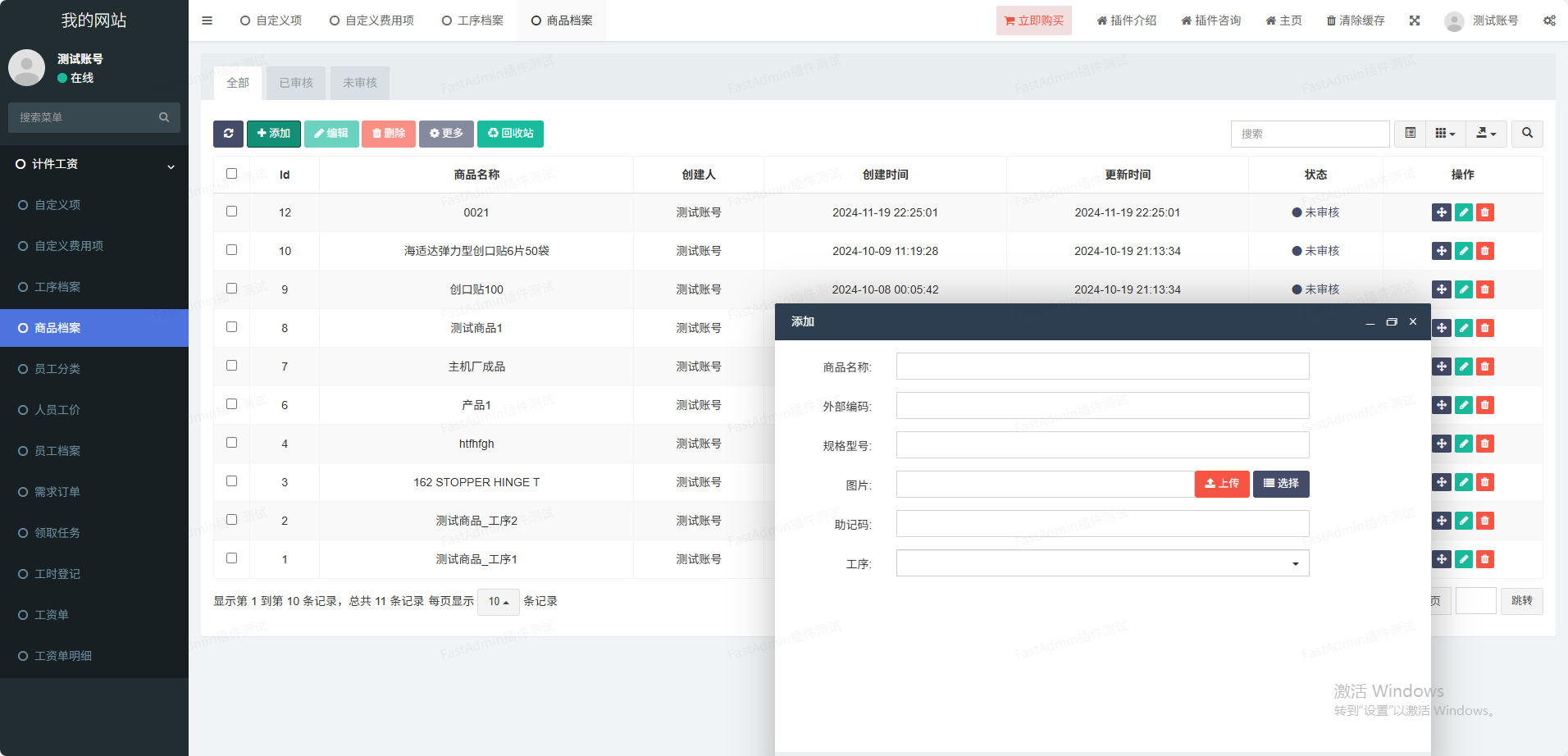Open the 工序 dropdown in add dialog
The width and height of the screenshot is (1568, 756).
click(1102, 563)
